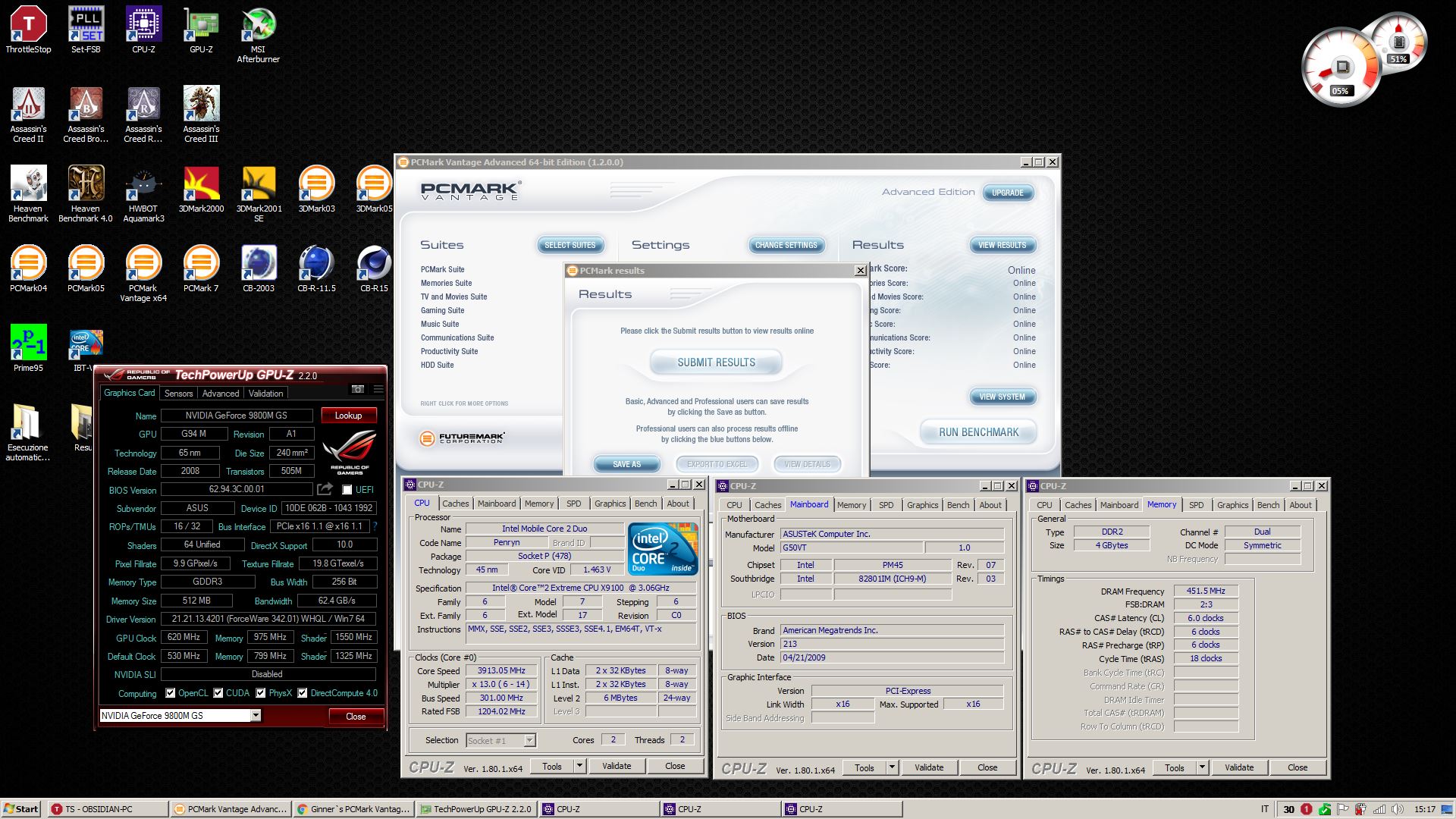Viewport: 1456px width, 819px height.
Task: Open Prime95 desktop icon
Action: (x=28, y=349)
